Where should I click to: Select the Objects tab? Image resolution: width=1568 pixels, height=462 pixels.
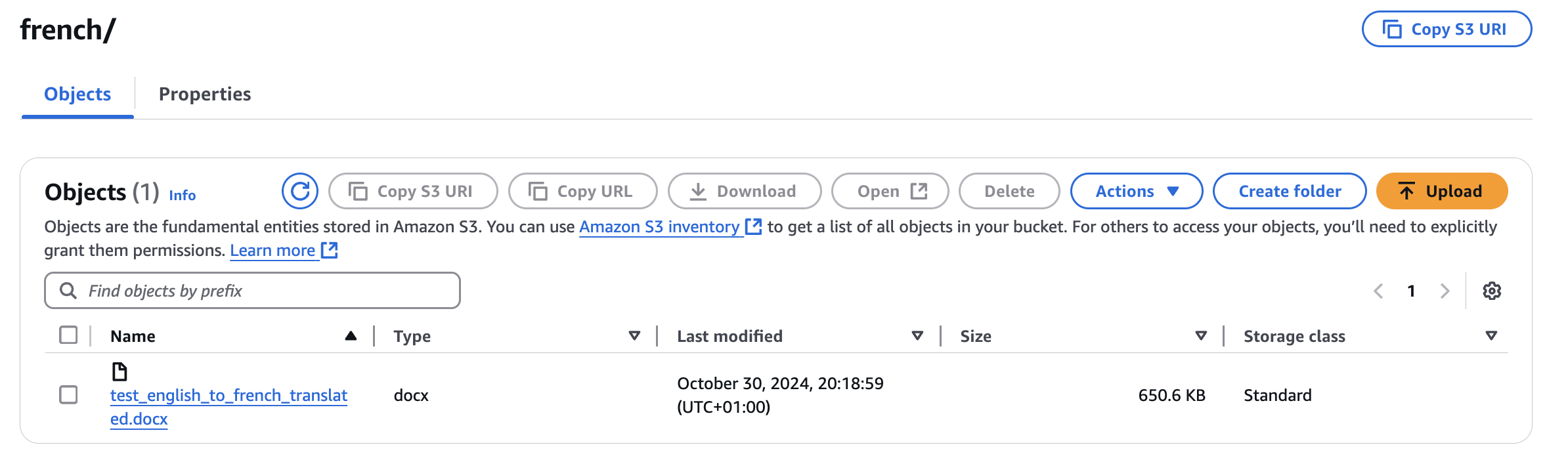tap(77, 94)
